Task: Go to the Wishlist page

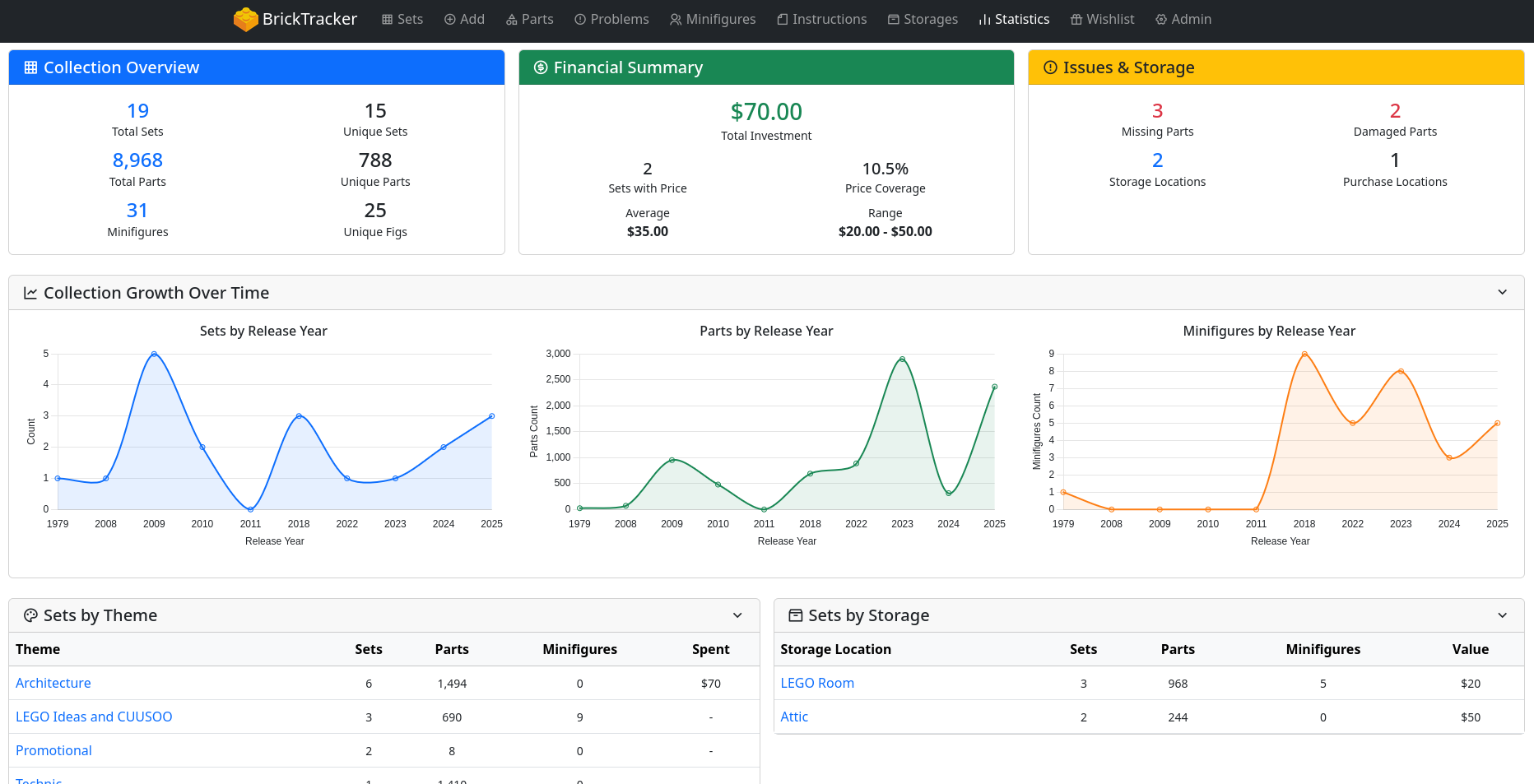Action: [1102, 19]
